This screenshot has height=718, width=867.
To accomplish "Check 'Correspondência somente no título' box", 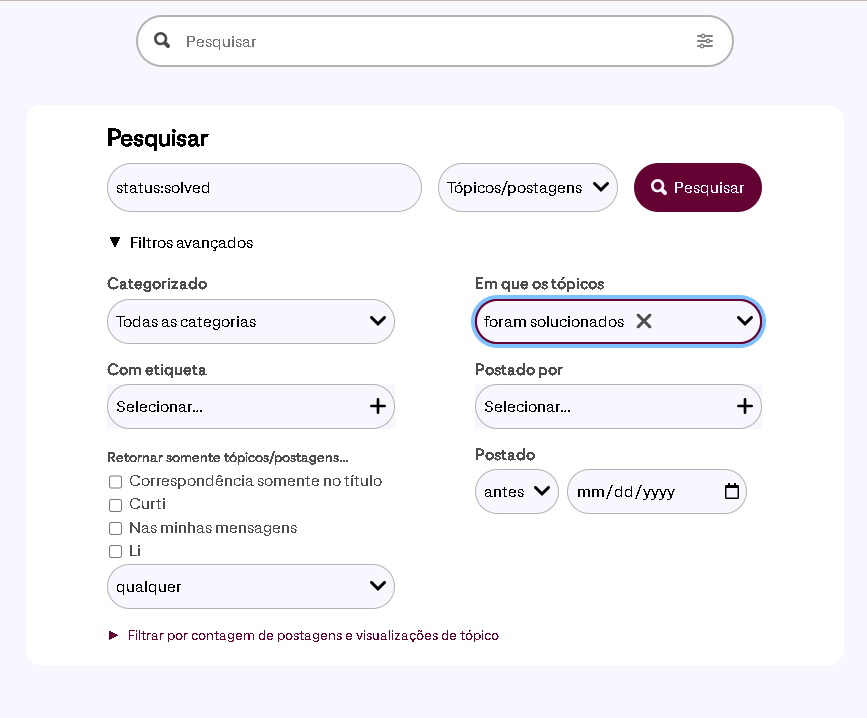I will [116, 482].
